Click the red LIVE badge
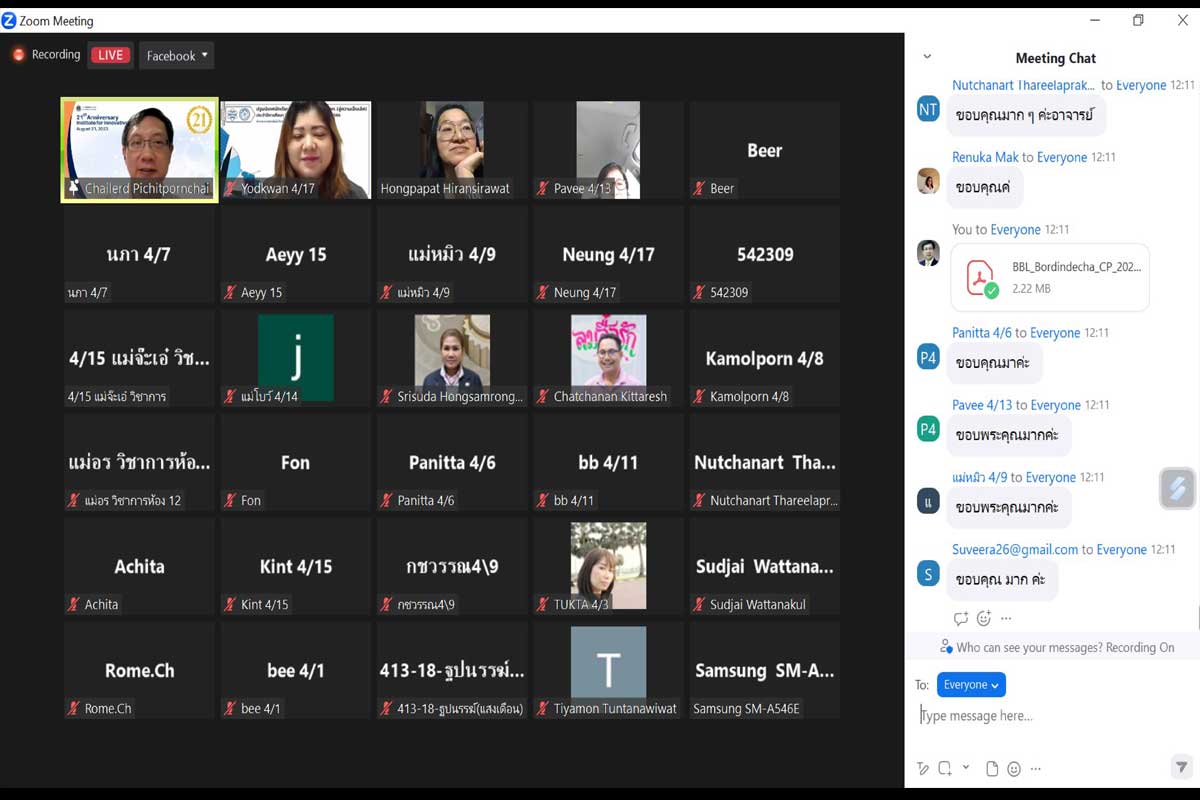The width and height of the screenshot is (1200, 800). pos(110,55)
